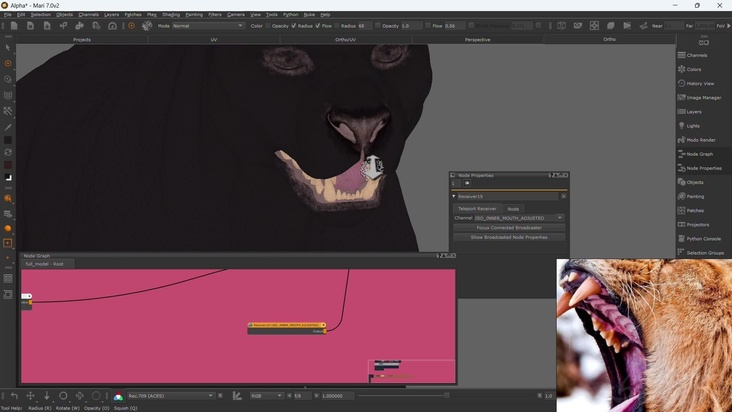Click the Flow value field 0.56

454,26
